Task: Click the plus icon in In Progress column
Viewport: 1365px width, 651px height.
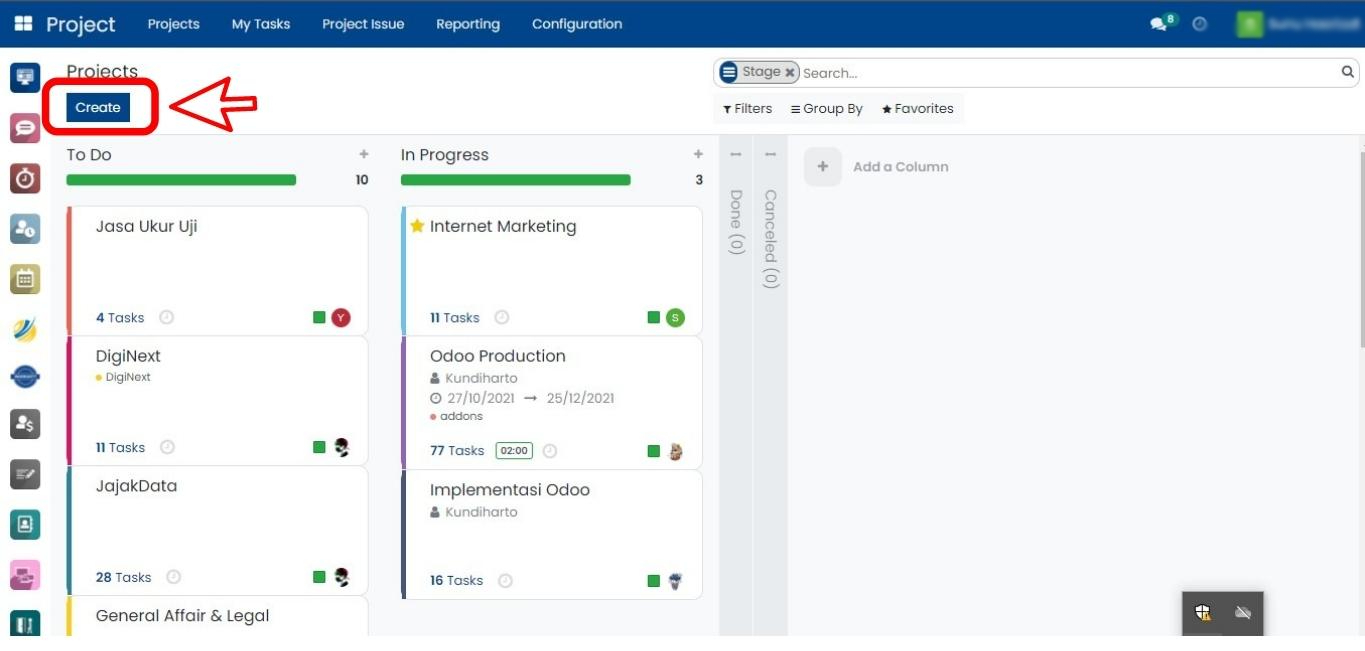Action: tap(698, 154)
